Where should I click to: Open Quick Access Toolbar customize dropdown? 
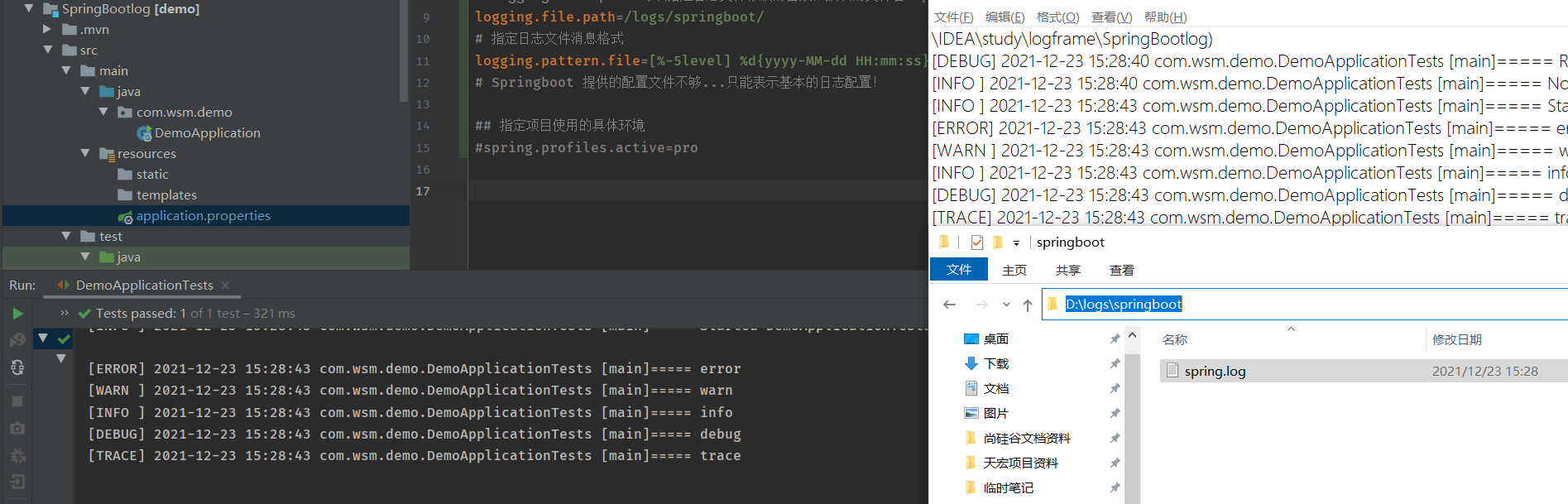tap(1016, 243)
